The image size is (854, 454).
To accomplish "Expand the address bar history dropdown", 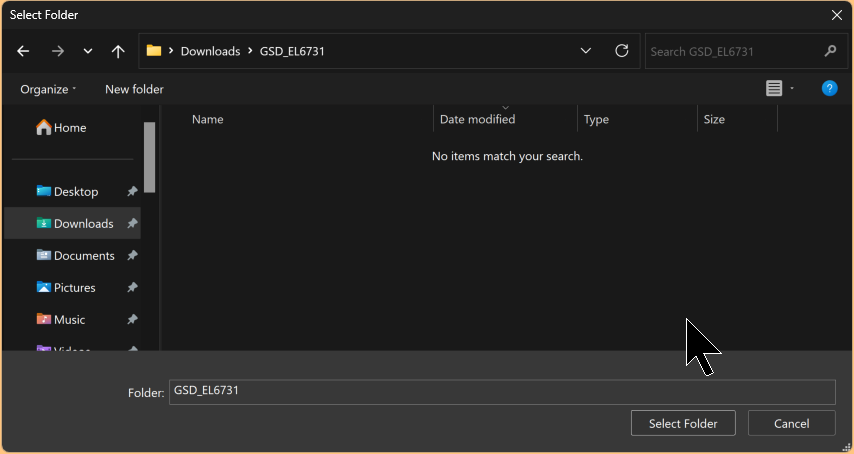I will (x=585, y=51).
